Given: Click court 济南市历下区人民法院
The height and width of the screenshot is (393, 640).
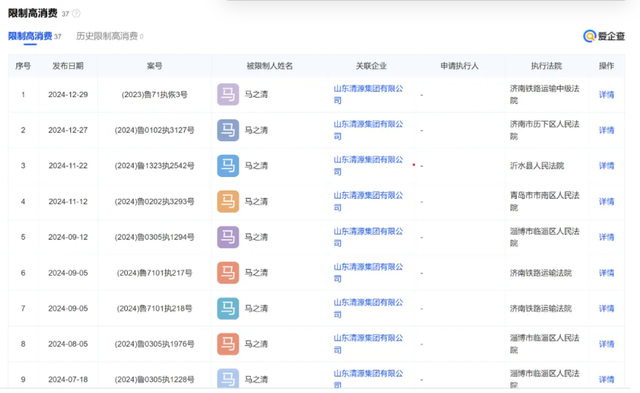Looking at the screenshot, I should pyautogui.click(x=544, y=130).
